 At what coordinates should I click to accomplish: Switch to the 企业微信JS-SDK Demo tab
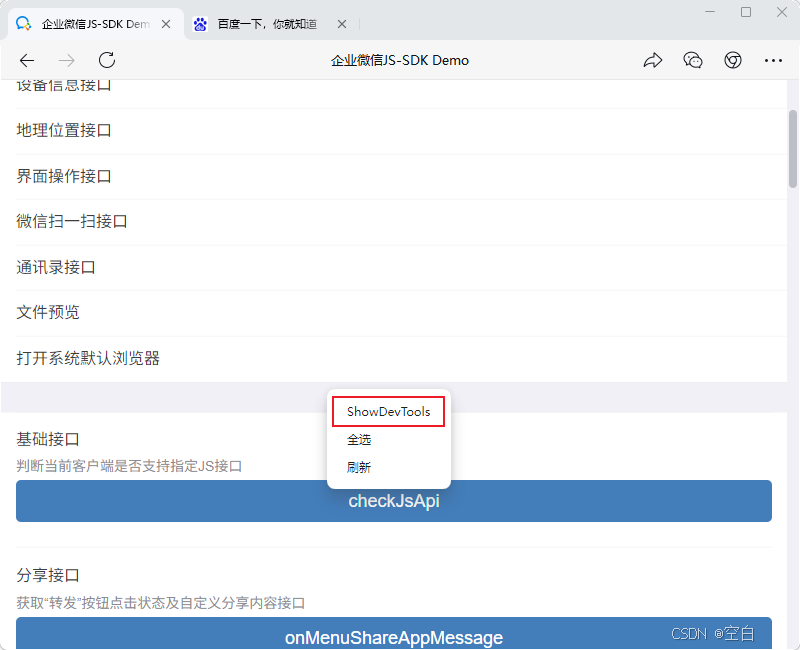click(x=96, y=24)
